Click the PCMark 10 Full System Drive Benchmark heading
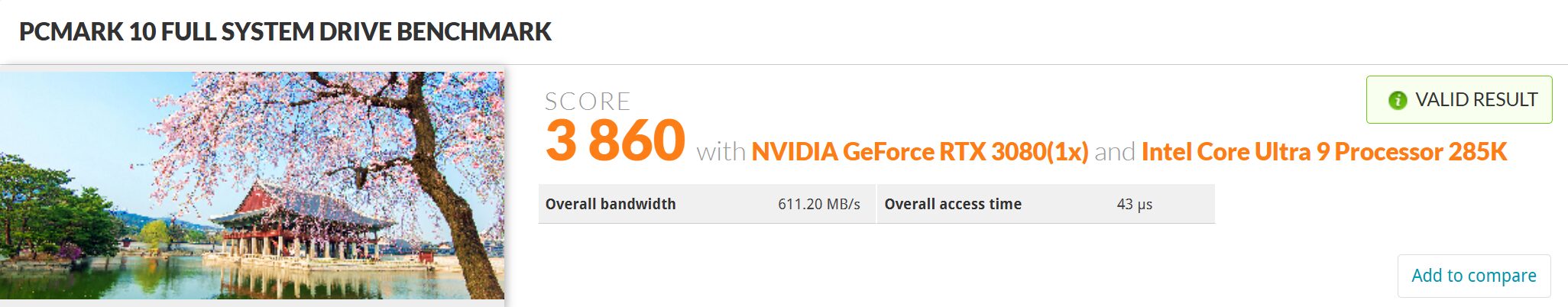The image size is (1568, 307). pos(285,32)
